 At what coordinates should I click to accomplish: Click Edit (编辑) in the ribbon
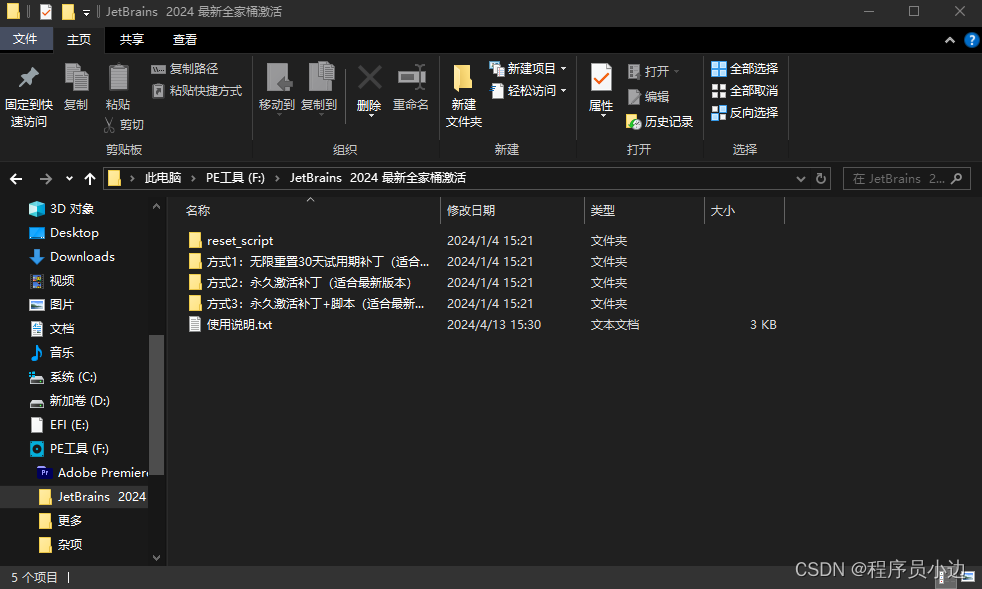(649, 96)
